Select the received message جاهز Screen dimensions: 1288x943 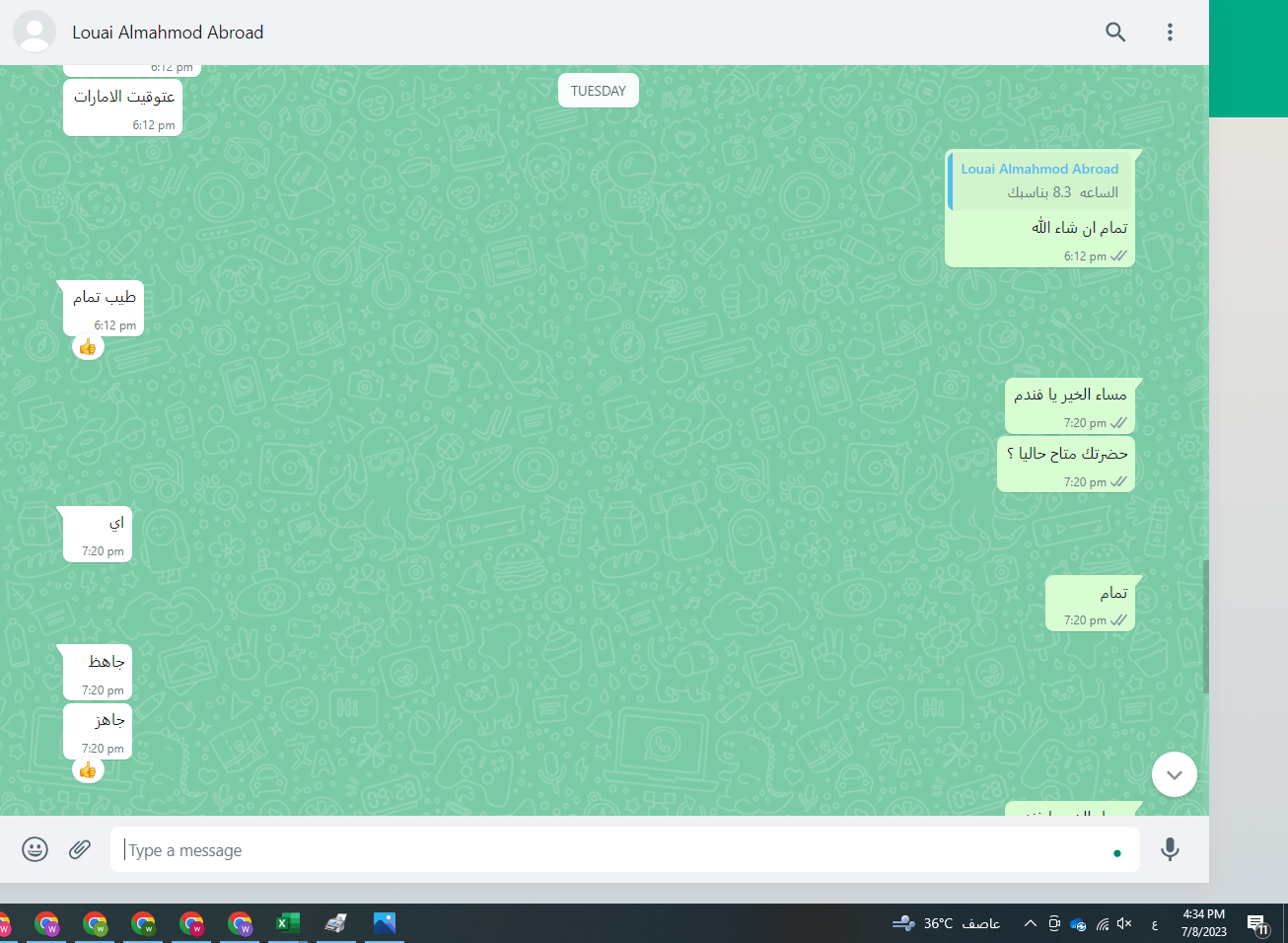[x=98, y=731]
